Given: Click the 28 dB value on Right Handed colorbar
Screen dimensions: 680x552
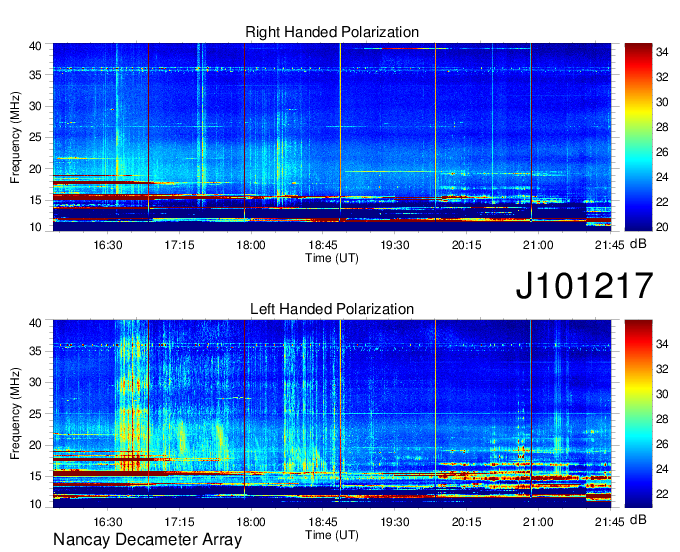Looking at the screenshot, I should 662,127.
